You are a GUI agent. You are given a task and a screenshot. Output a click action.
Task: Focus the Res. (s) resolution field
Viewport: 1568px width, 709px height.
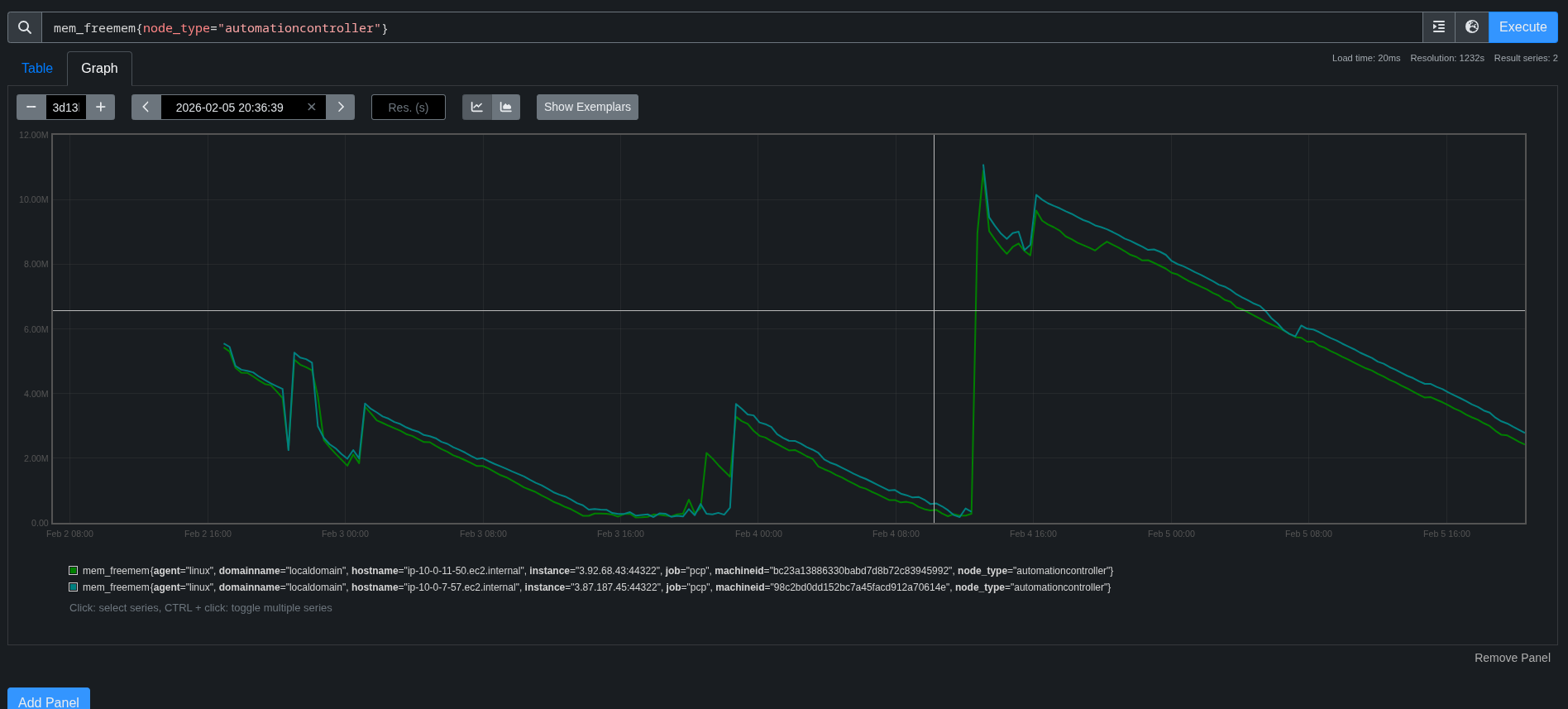coord(409,107)
